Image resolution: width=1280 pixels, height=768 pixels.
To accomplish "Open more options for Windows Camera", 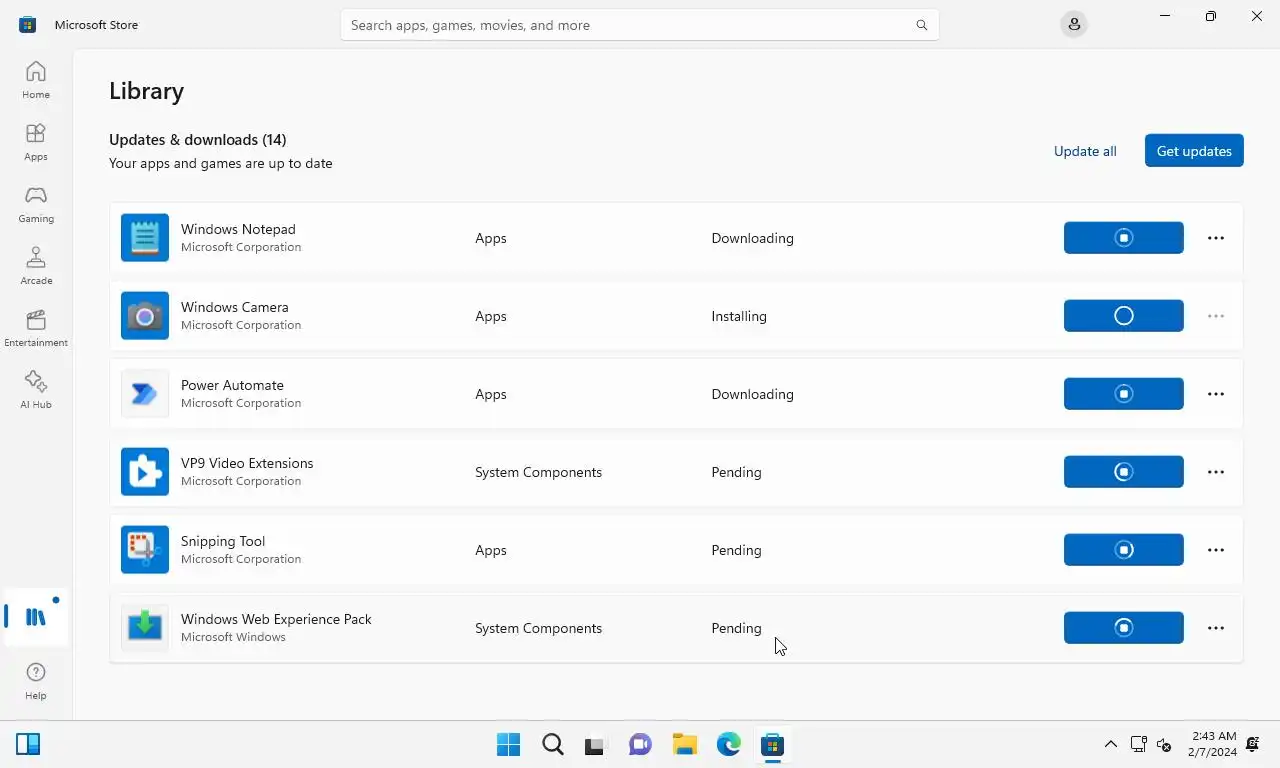I will coord(1216,316).
